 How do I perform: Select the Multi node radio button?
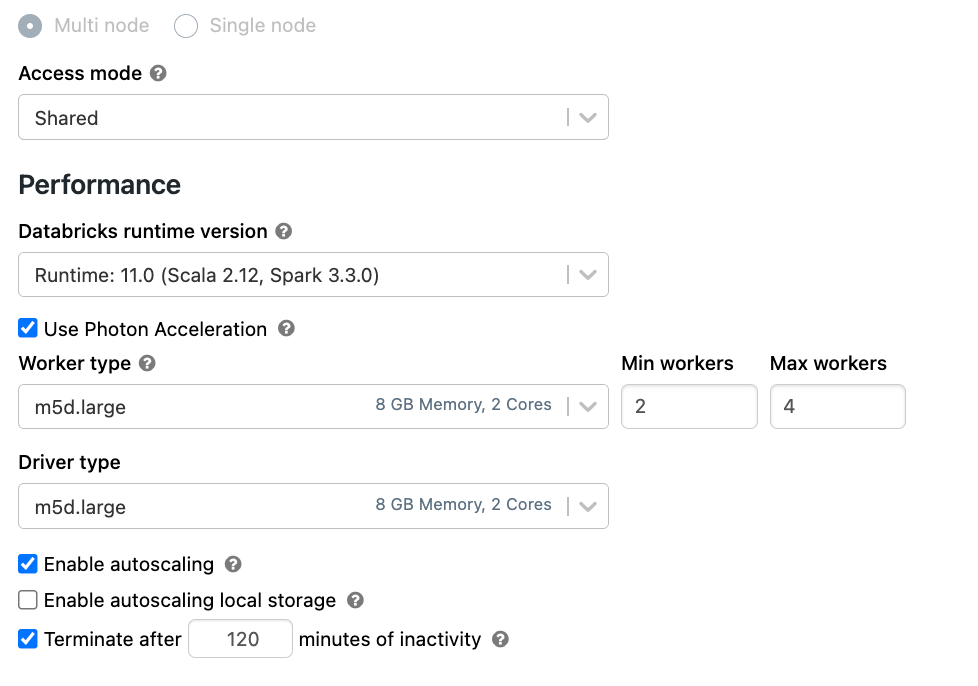(31, 26)
